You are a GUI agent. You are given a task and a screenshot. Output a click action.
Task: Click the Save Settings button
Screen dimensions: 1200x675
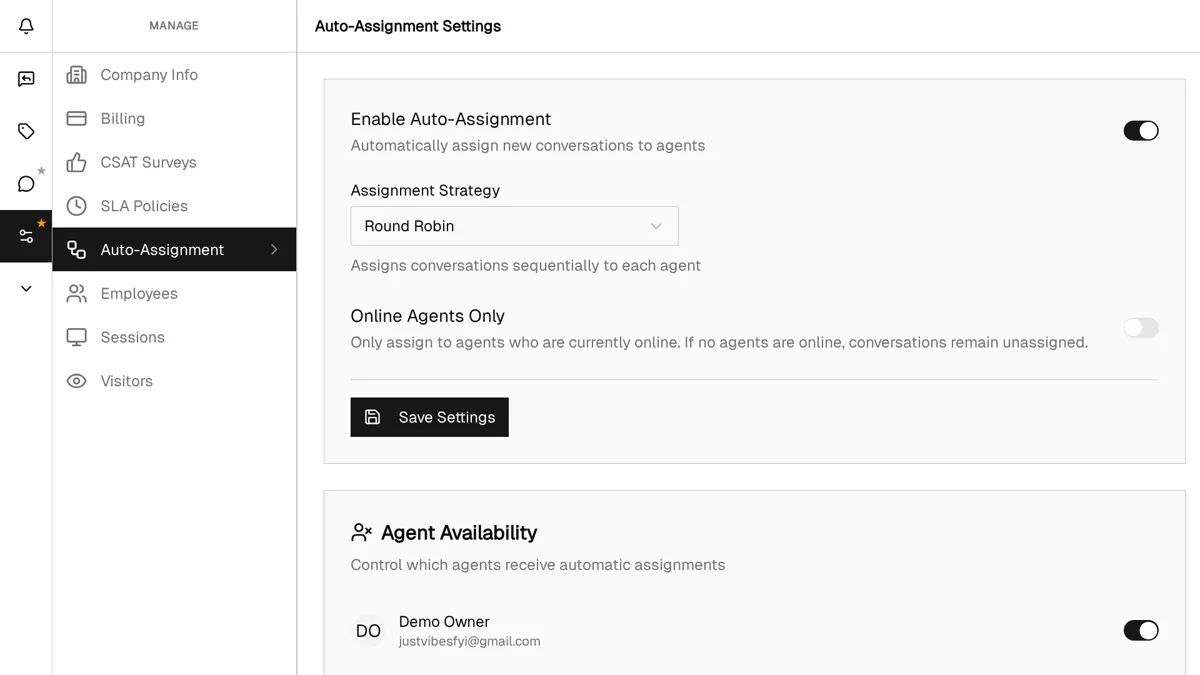pos(429,417)
